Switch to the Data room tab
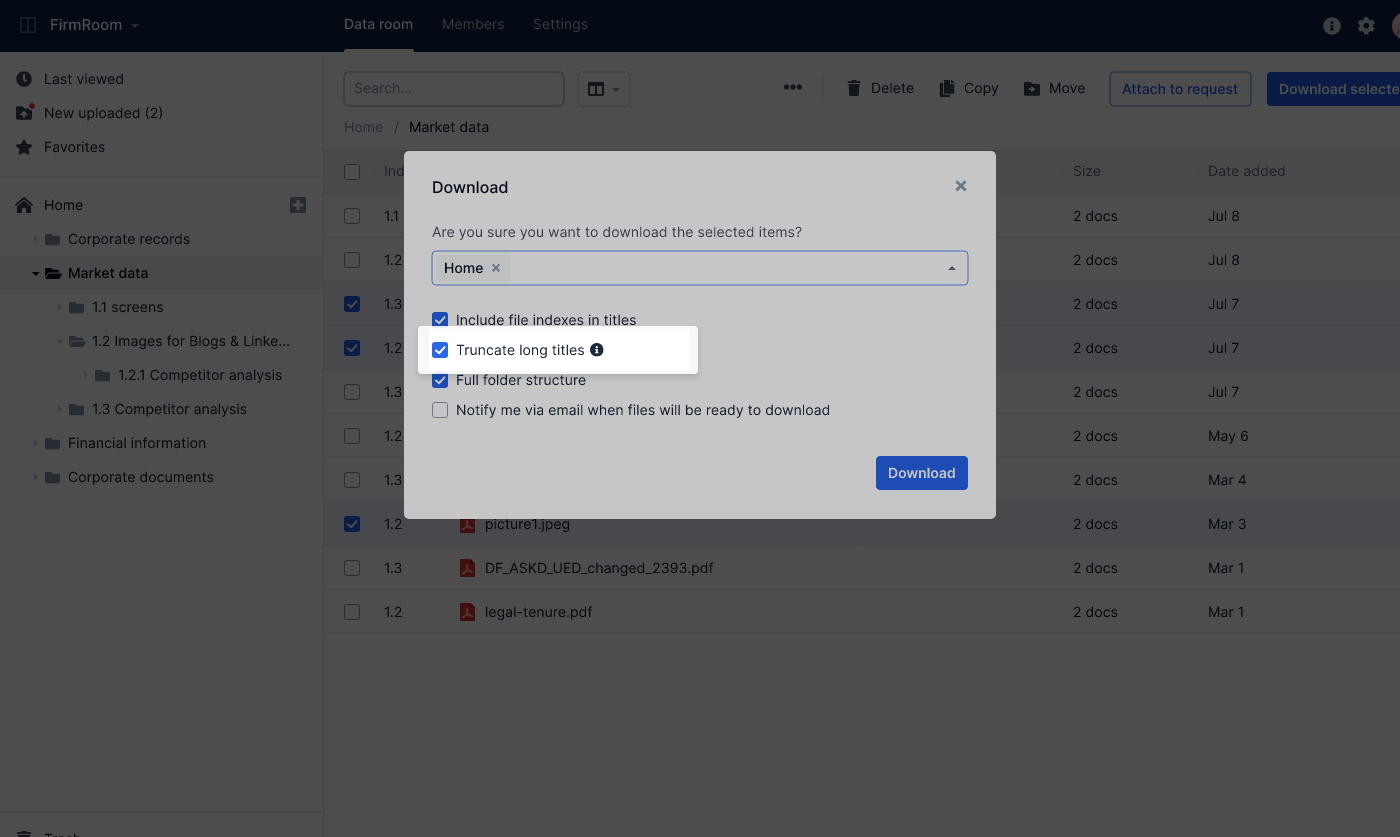 378,25
